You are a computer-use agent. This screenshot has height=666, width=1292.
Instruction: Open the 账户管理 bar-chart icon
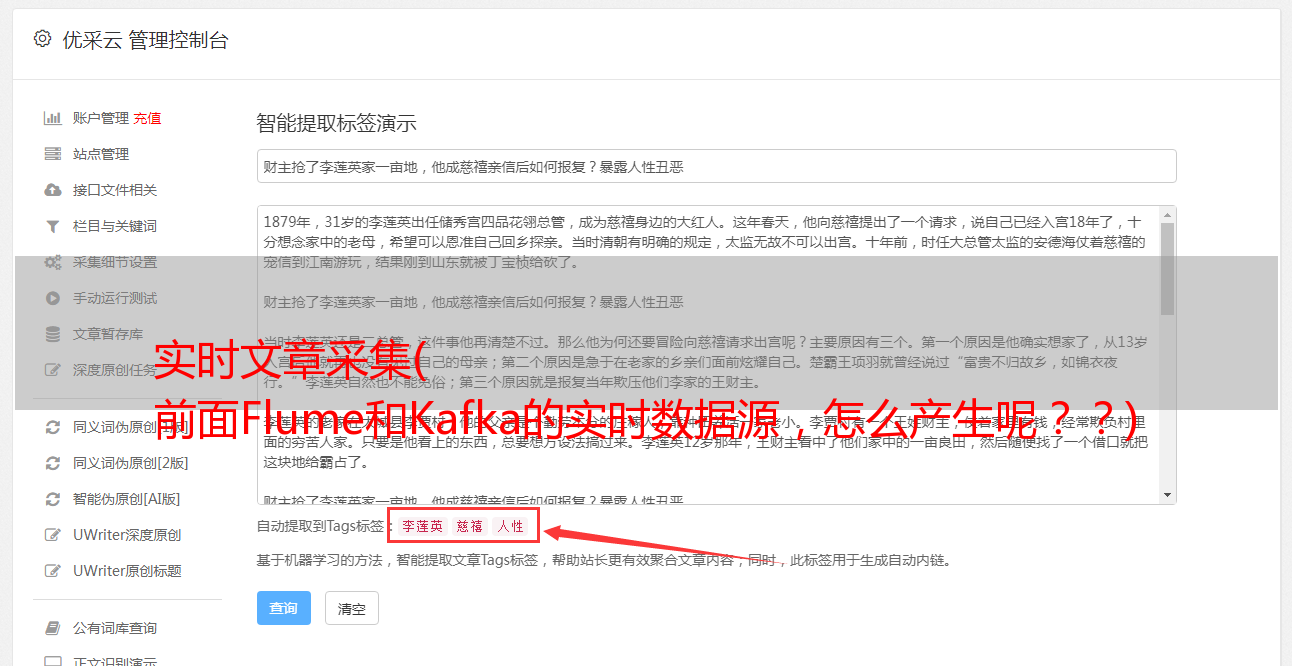click(53, 118)
